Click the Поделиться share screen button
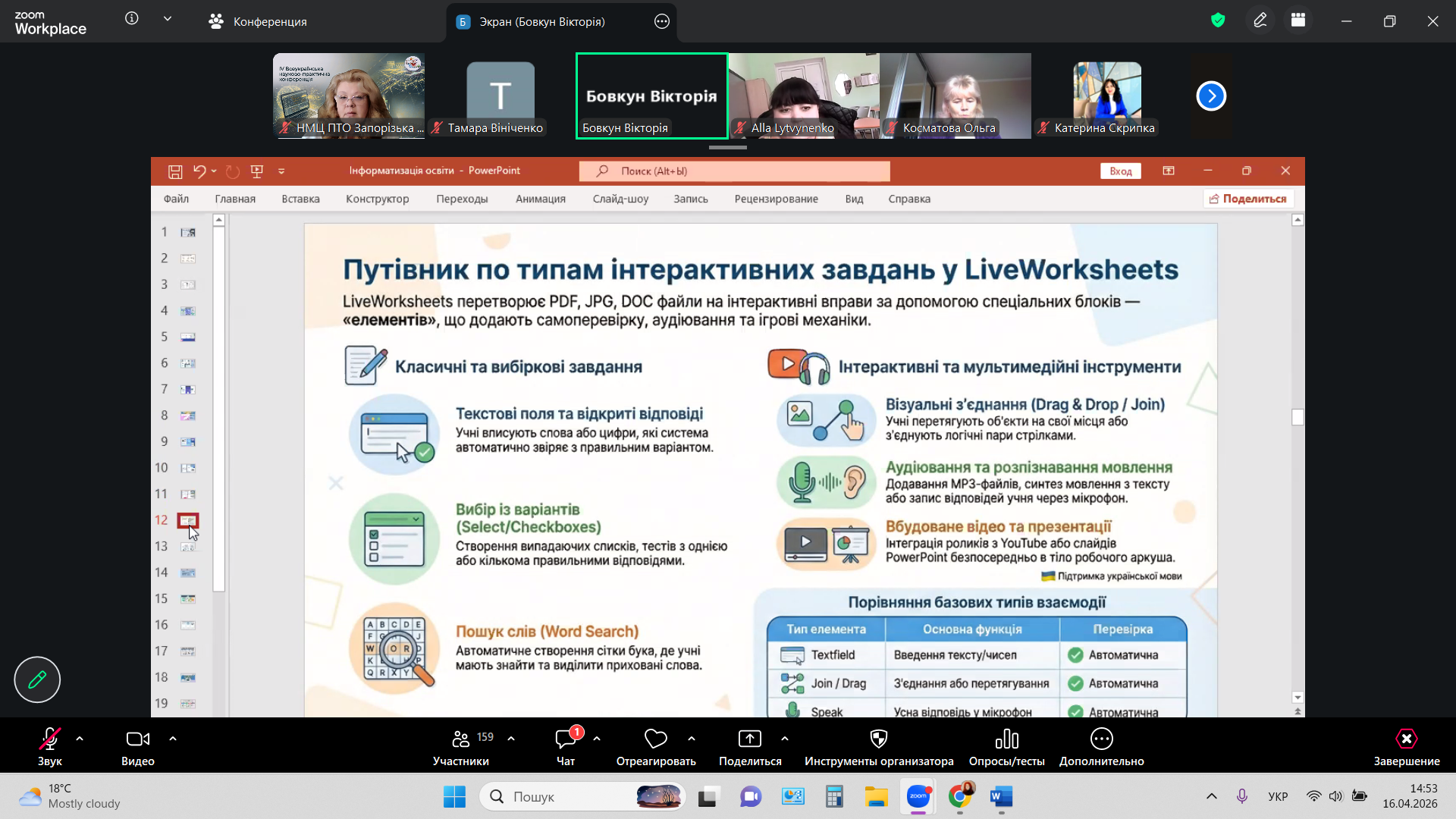The width and height of the screenshot is (1456, 819). 750,747
